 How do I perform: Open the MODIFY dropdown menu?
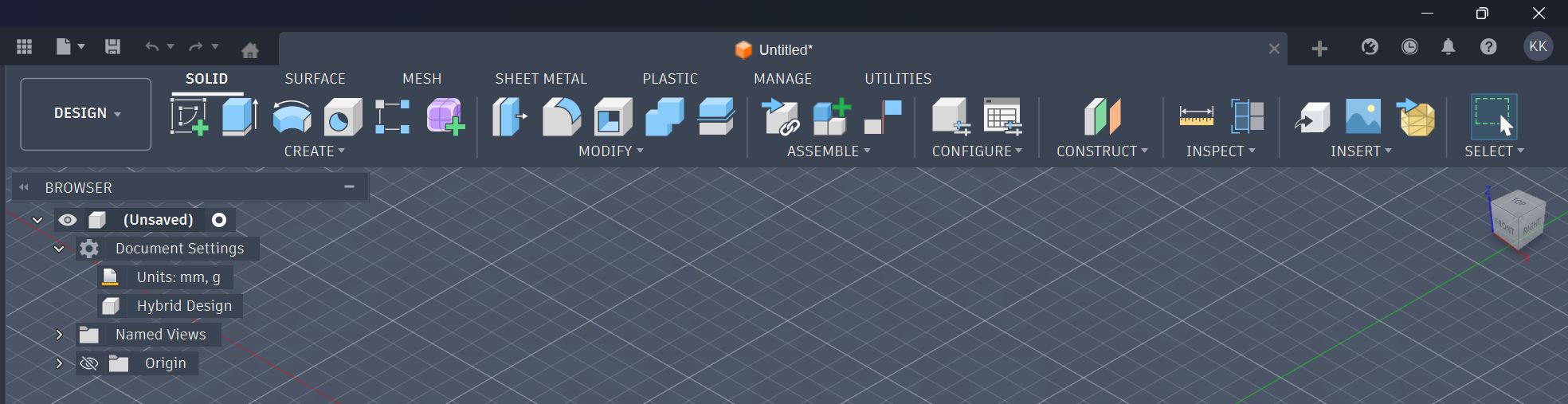point(611,151)
